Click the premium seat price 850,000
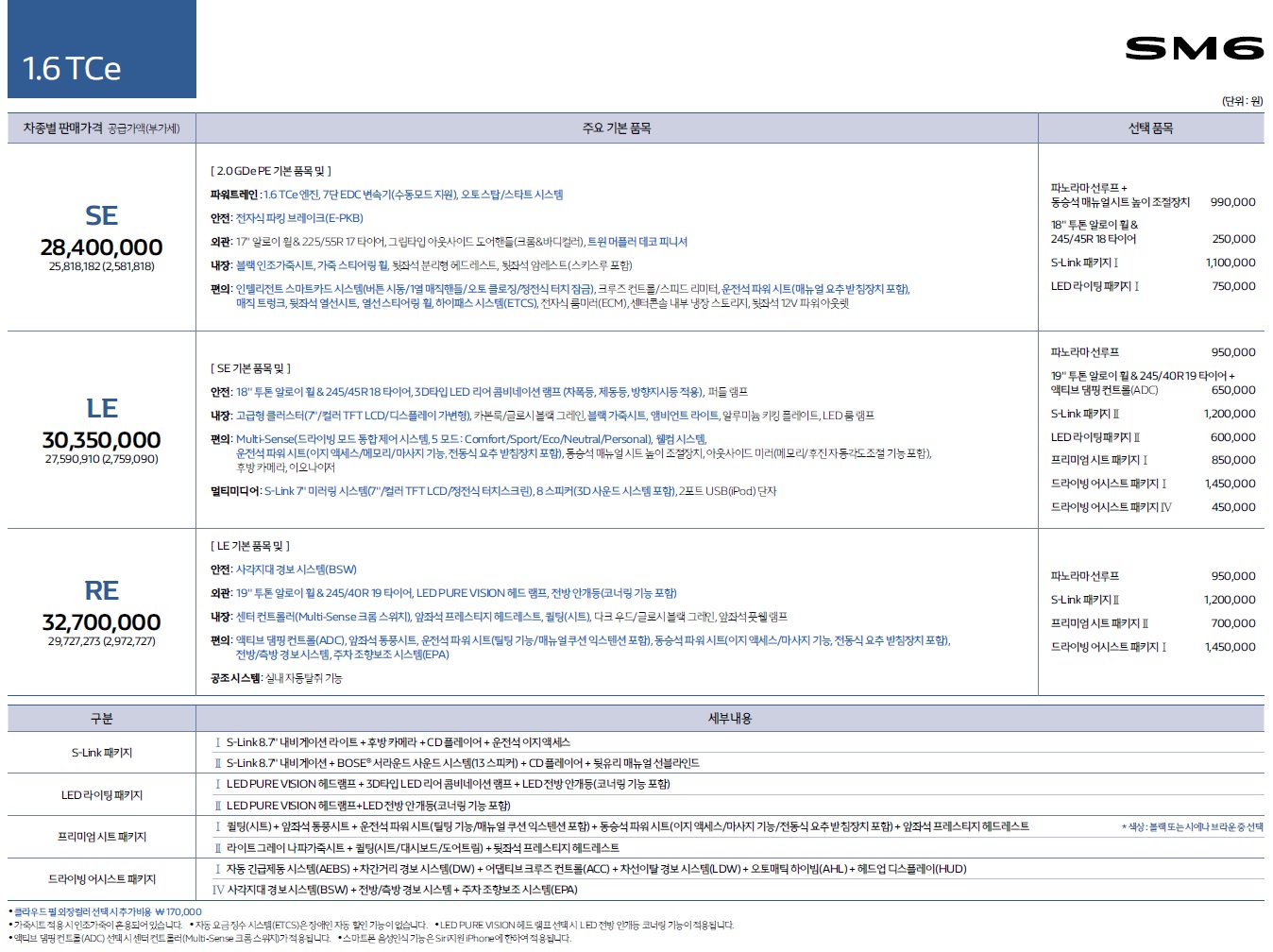 coord(1233,460)
